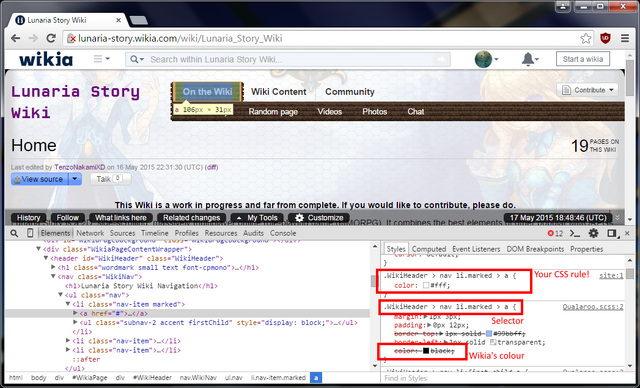Click the DevTools inspect magnifier icon
The width and height of the screenshot is (640, 388).
pos(14,233)
